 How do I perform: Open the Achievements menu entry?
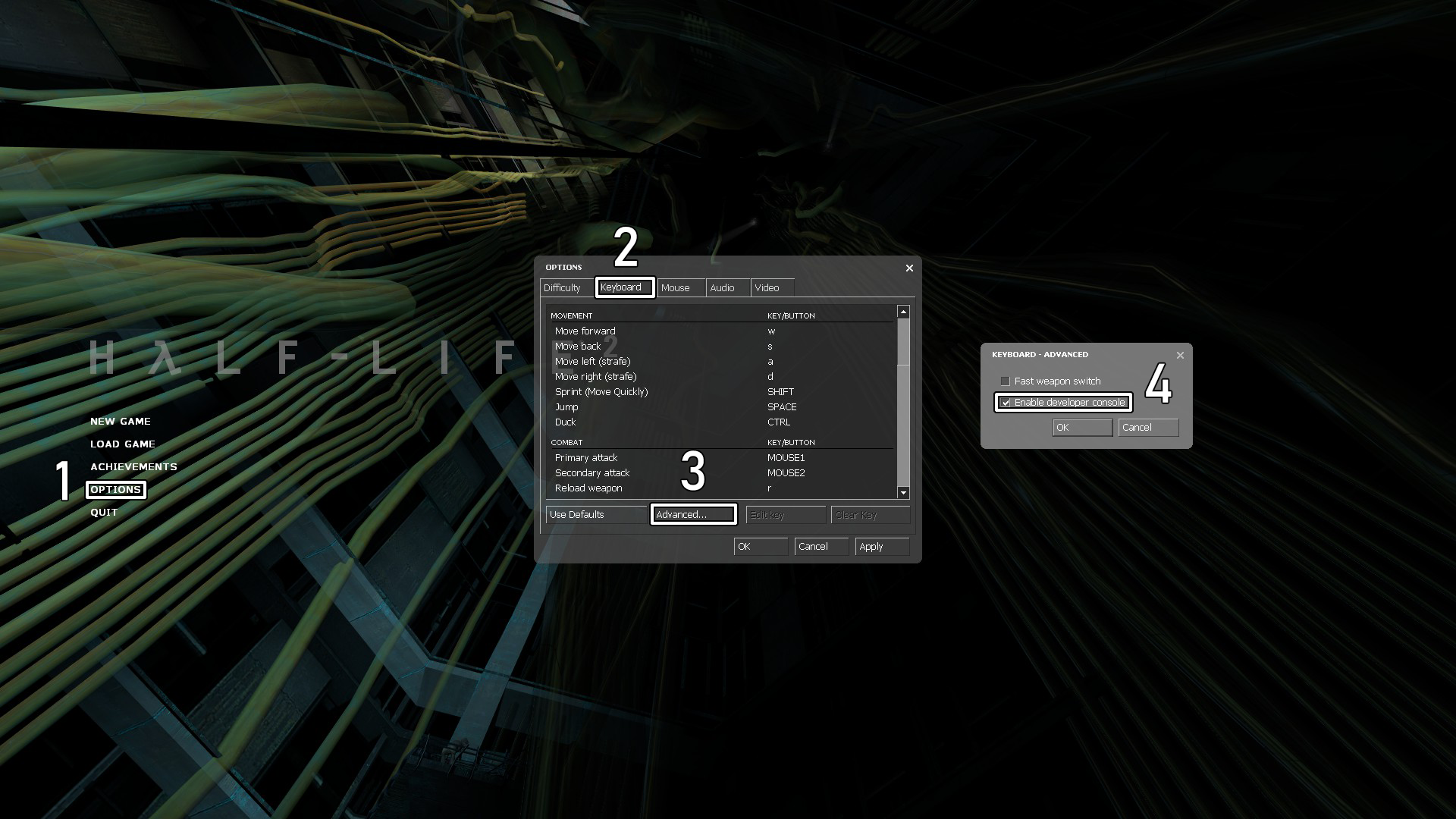(x=133, y=467)
